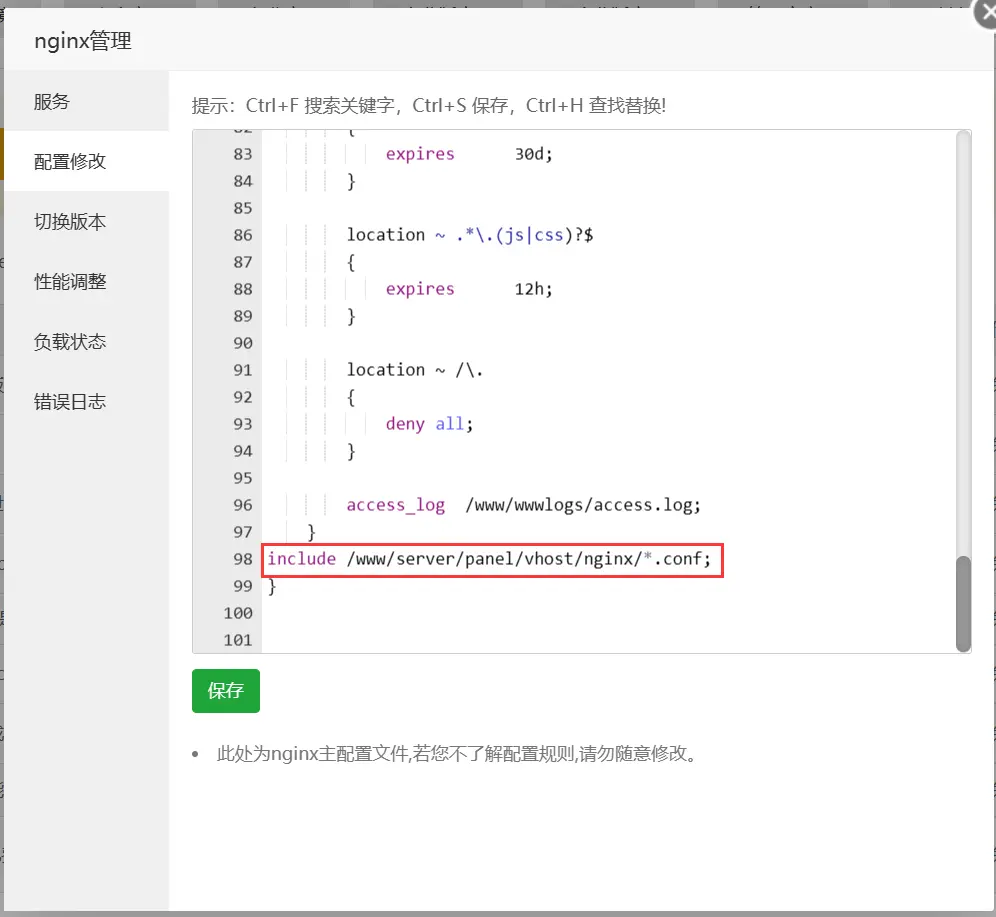
Task: Select the red-boxed include line
Action: click(x=492, y=558)
